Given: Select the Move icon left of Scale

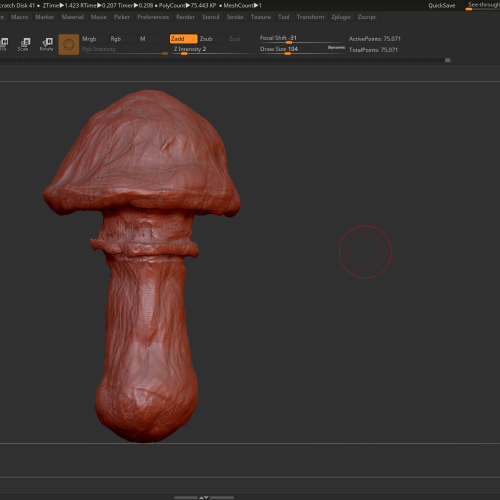Looking at the screenshot, I should 4,44.
